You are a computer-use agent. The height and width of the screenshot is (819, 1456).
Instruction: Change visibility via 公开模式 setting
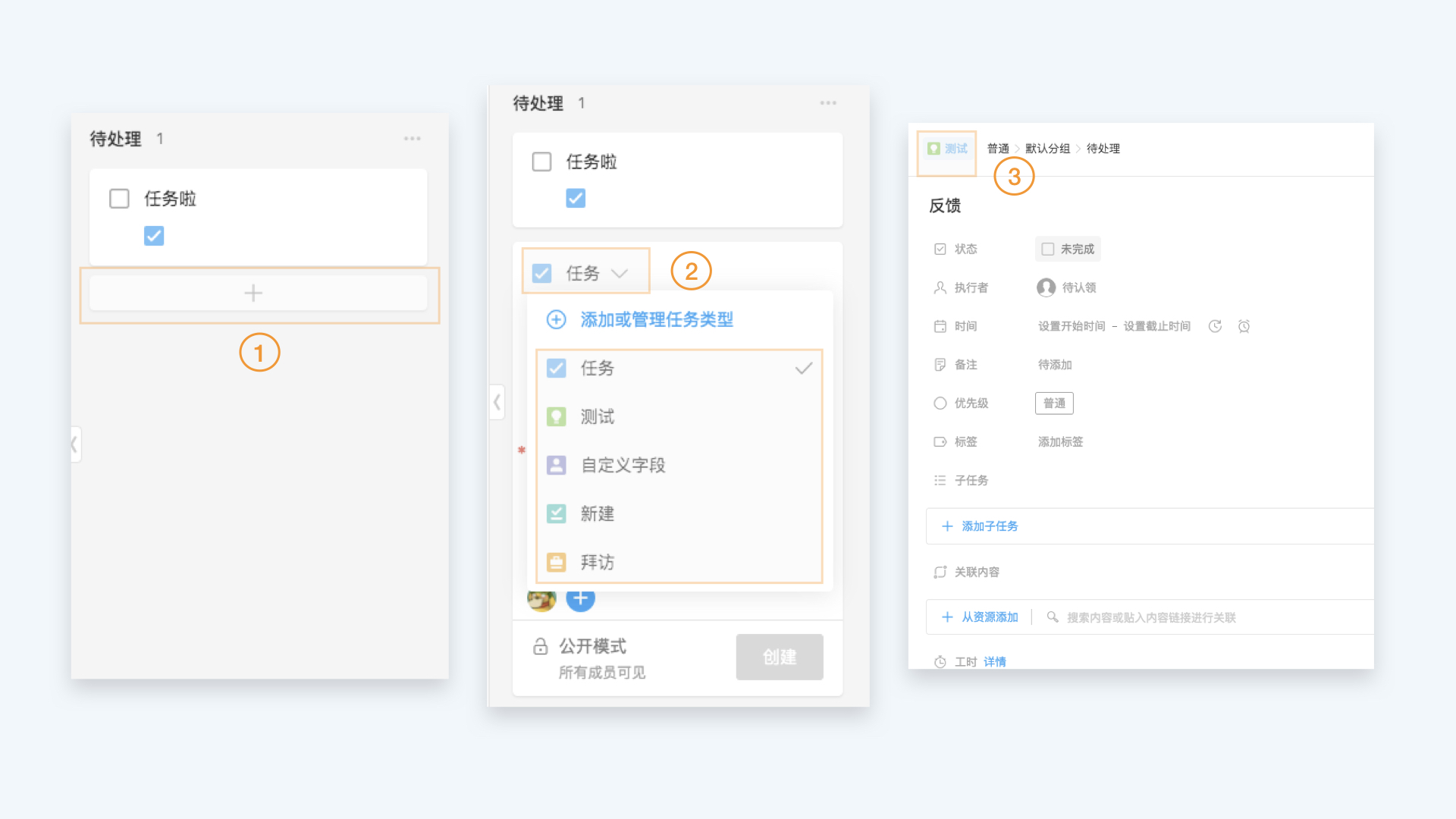point(592,646)
